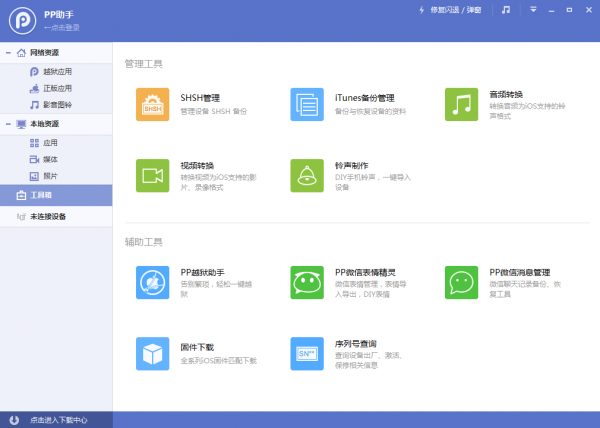Click 修复闪退 / 弹窗 link
Screen dimensions: 600x428
pyautogui.click(x=456, y=10)
